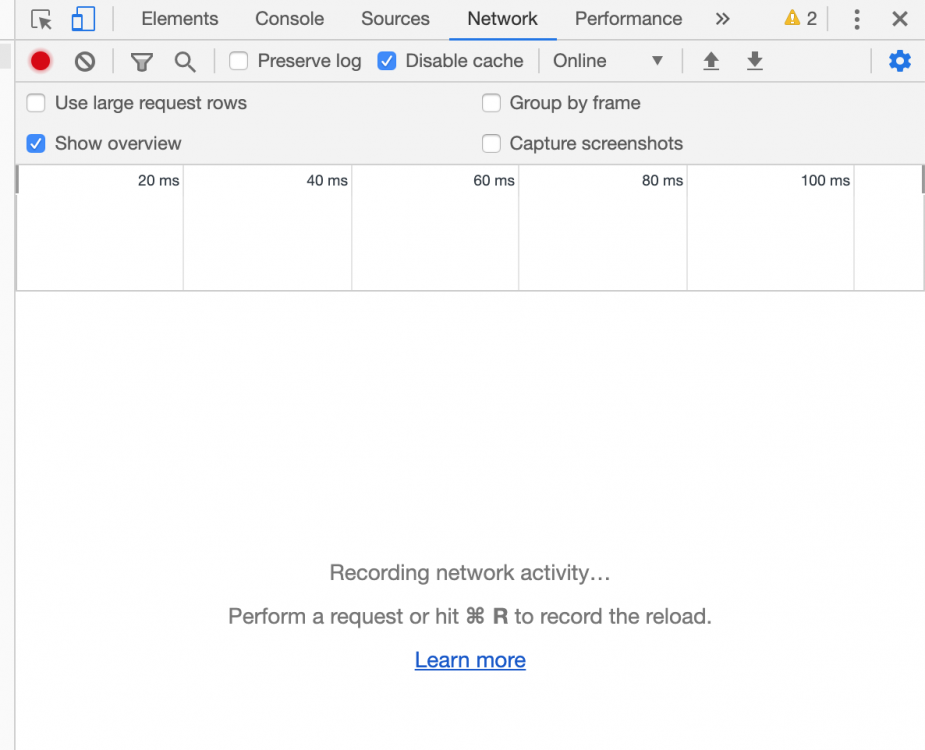Toggle the device emulation mode

click(x=83, y=18)
